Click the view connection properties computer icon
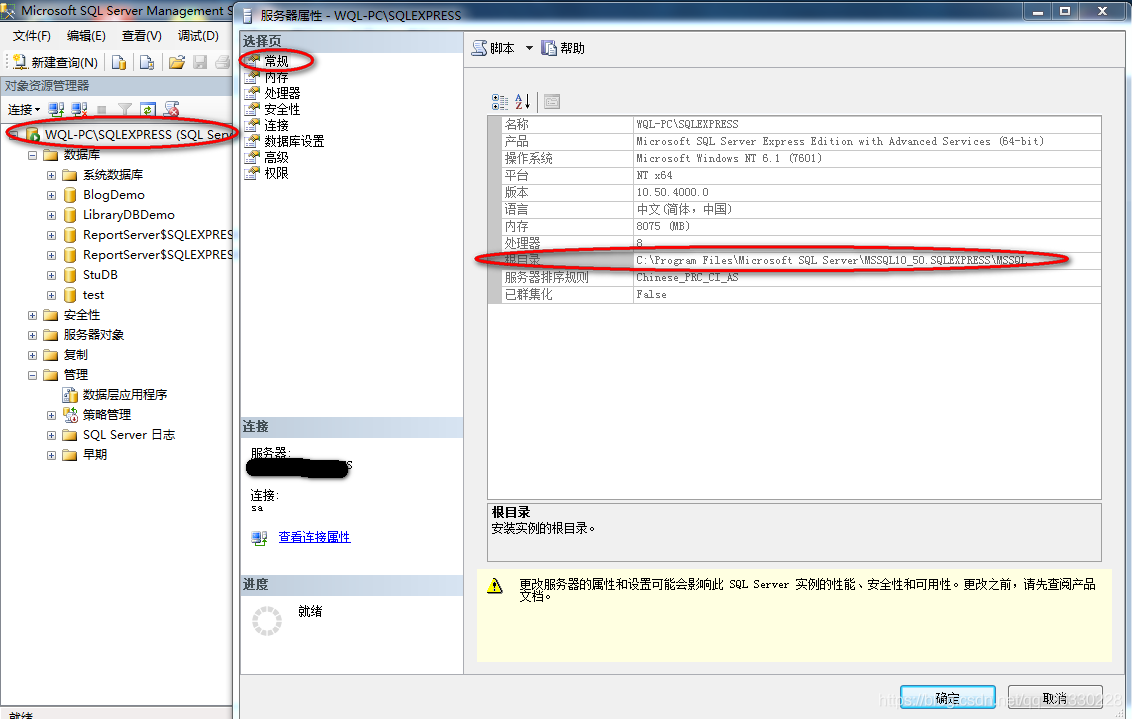The image size is (1132, 719). click(x=259, y=538)
